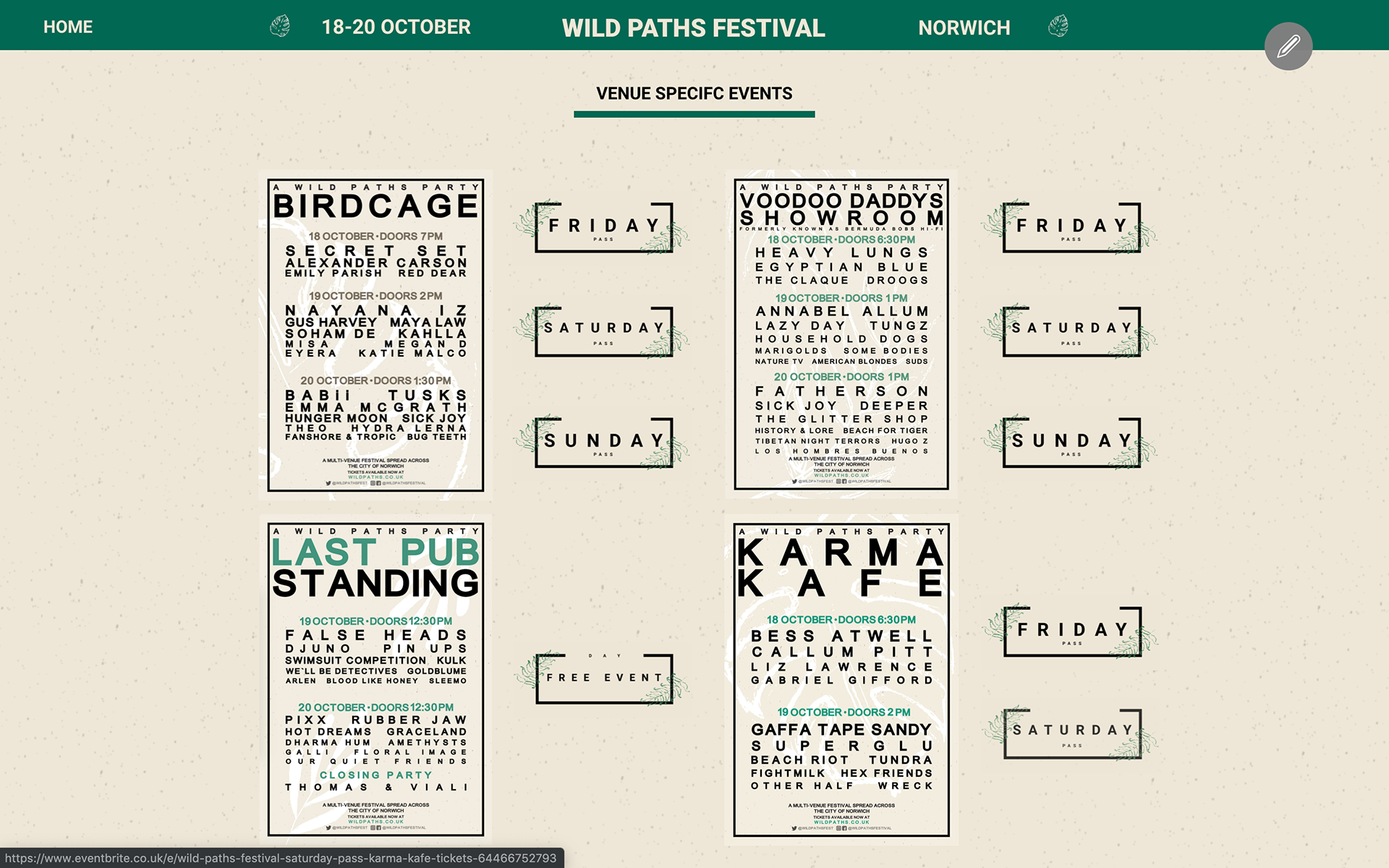Viewport: 1389px width, 868px height.
Task: View the Karma Kafe lineup poster
Action: (x=841, y=679)
